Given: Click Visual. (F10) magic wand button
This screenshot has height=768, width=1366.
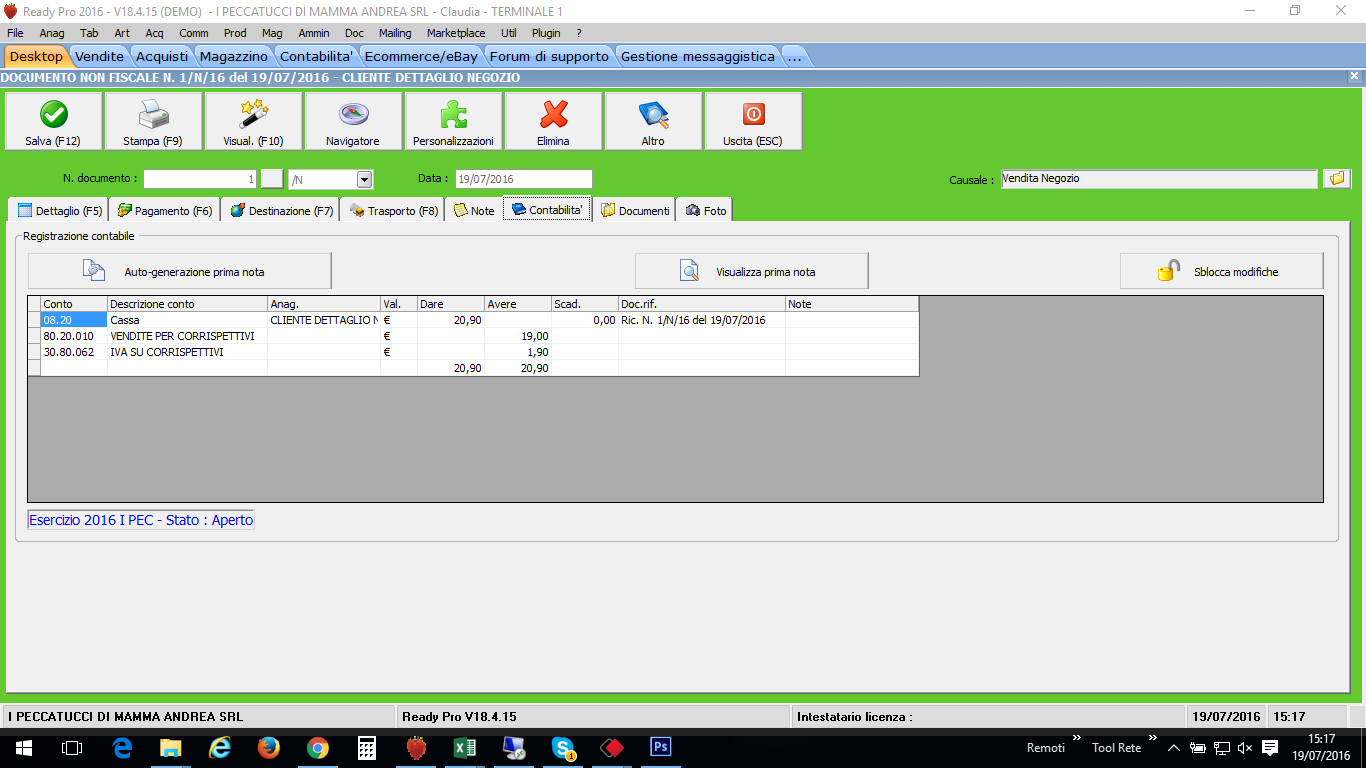Looking at the screenshot, I should (253, 121).
